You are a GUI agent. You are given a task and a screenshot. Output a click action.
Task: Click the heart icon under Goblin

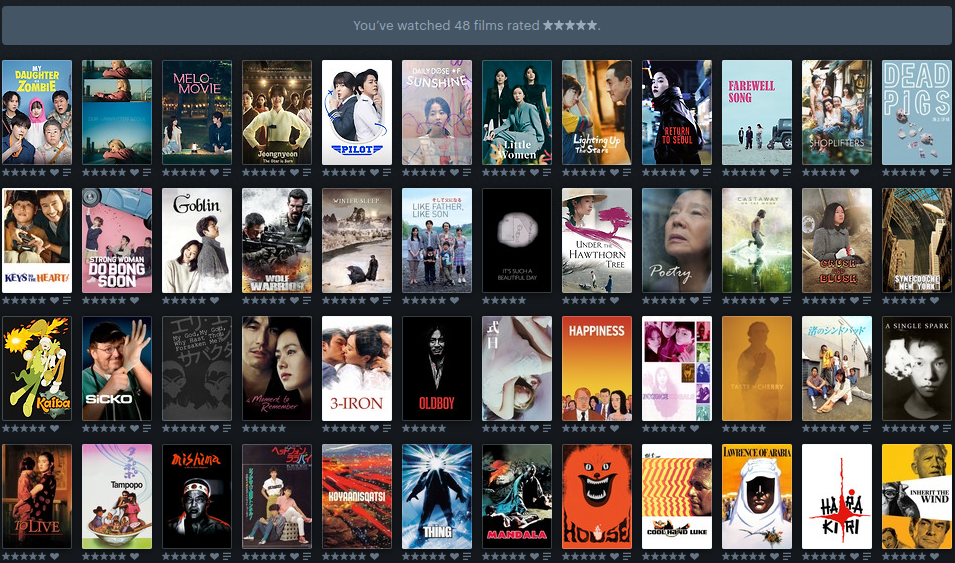coord(214,300)
